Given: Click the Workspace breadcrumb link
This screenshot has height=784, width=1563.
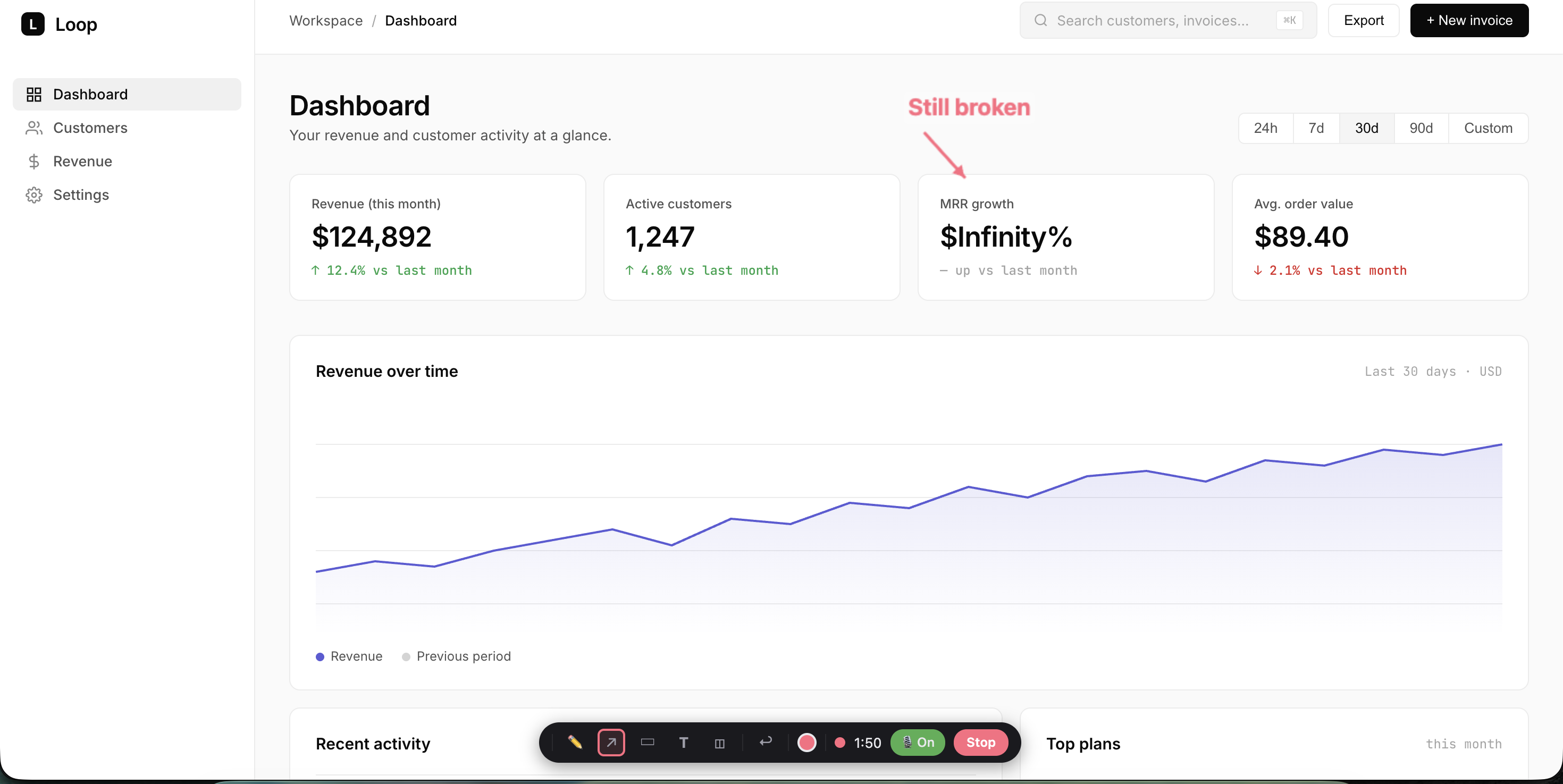Looking at the screenshot, I should pyautogui.click(x=326, y=21).
